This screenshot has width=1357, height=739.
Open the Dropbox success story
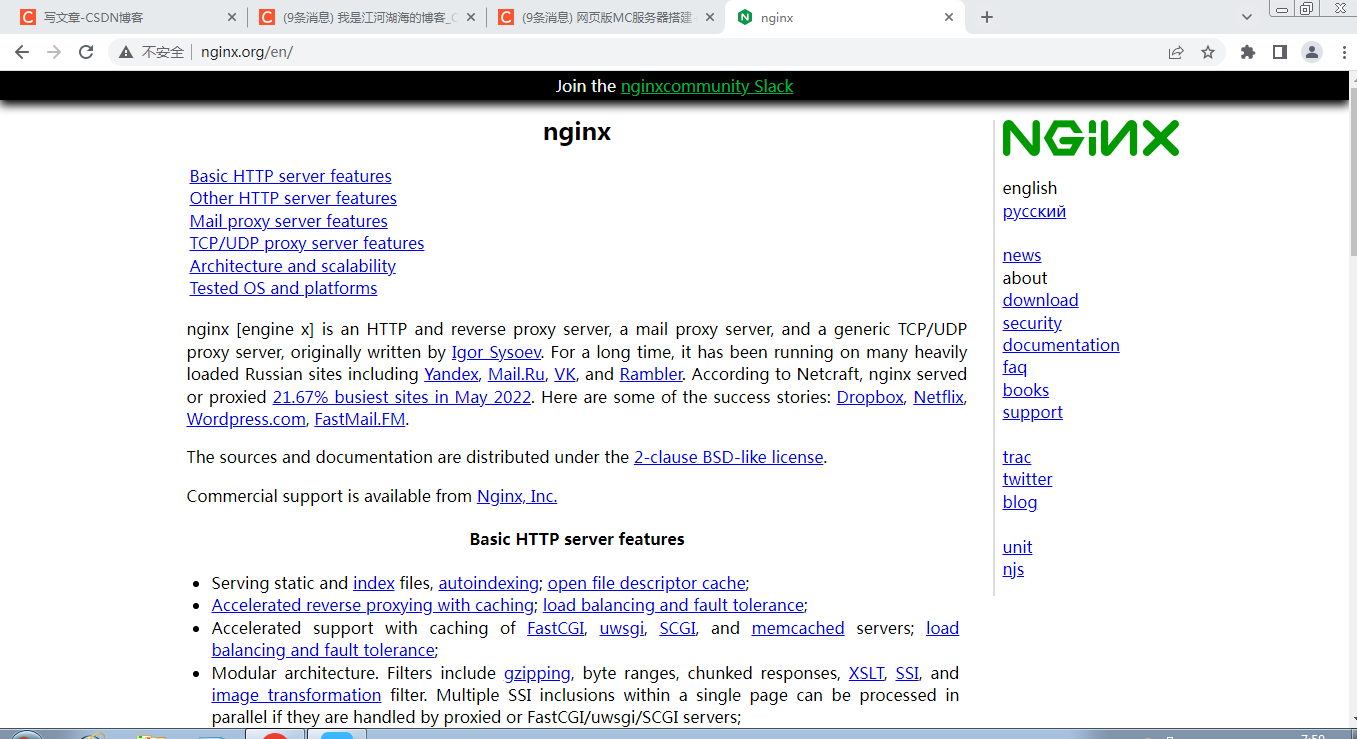(x=870, y=397)
